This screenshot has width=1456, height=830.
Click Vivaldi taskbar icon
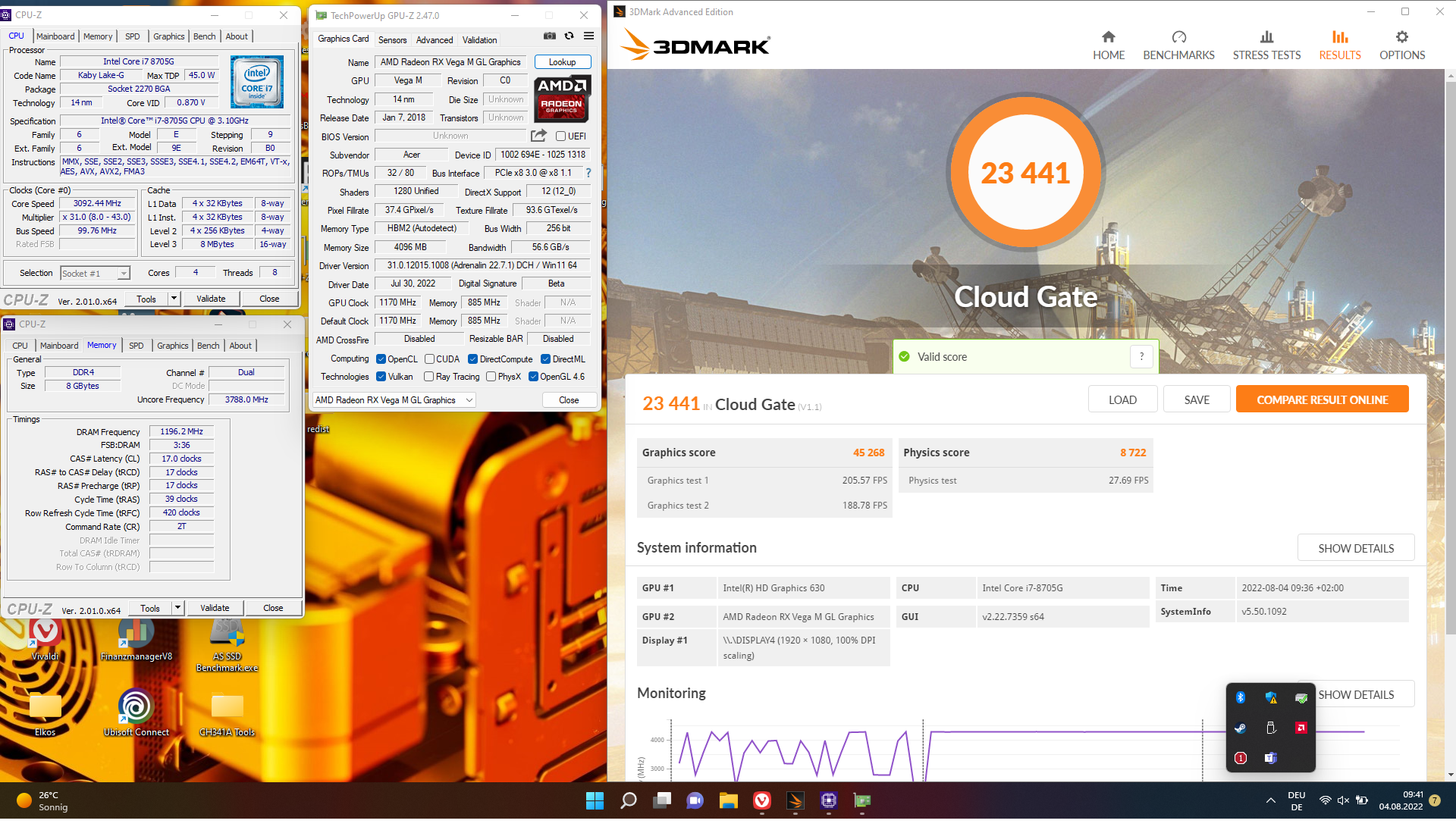tap(762, 800)
